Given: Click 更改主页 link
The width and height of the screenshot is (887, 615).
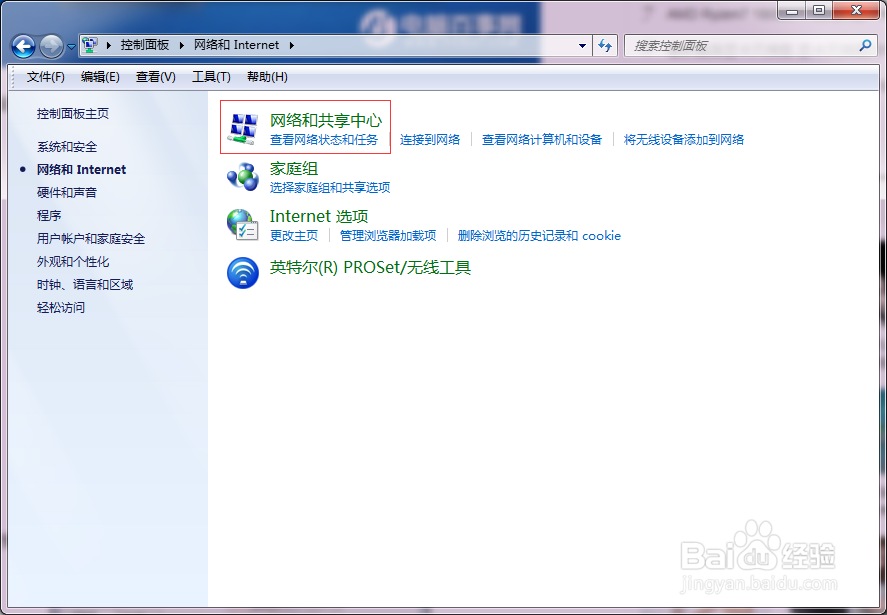Looking at the screenshot, I should (x=294, y=236).
